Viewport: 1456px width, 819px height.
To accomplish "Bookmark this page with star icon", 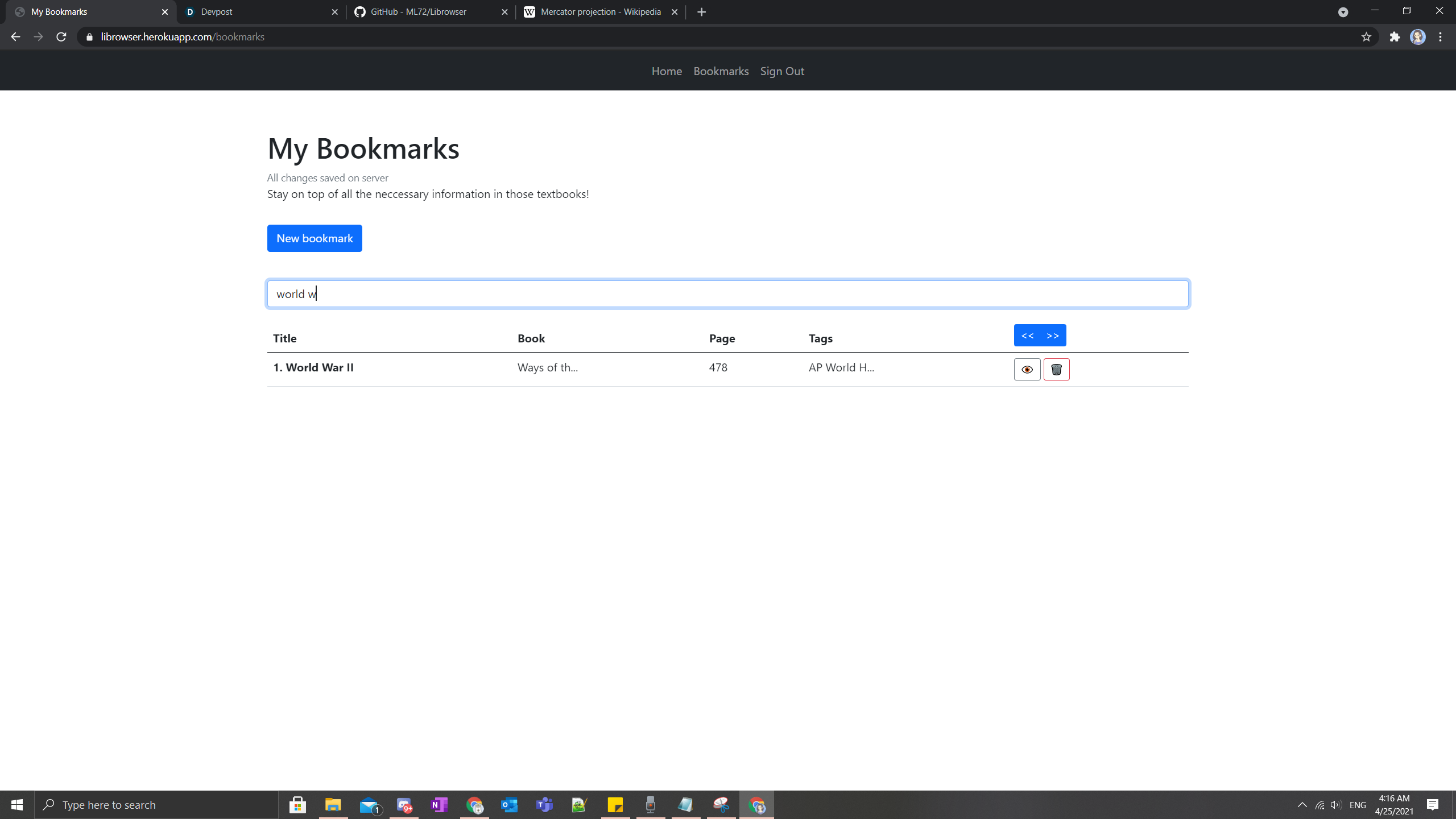I will click(1366, 37).
